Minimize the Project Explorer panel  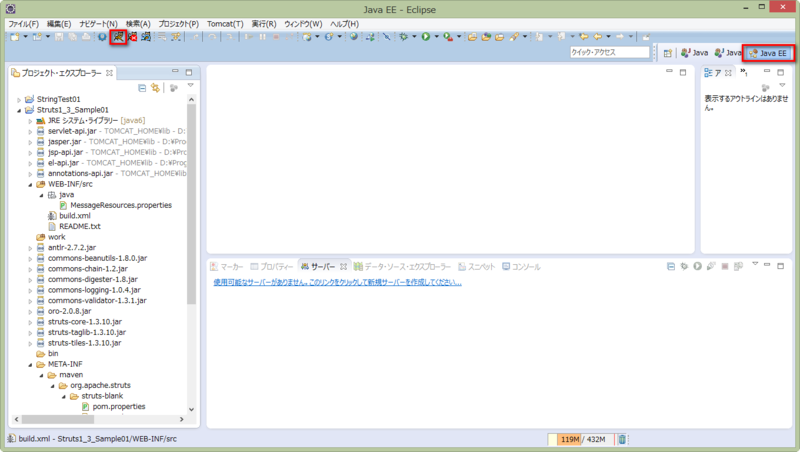[175, 72]
